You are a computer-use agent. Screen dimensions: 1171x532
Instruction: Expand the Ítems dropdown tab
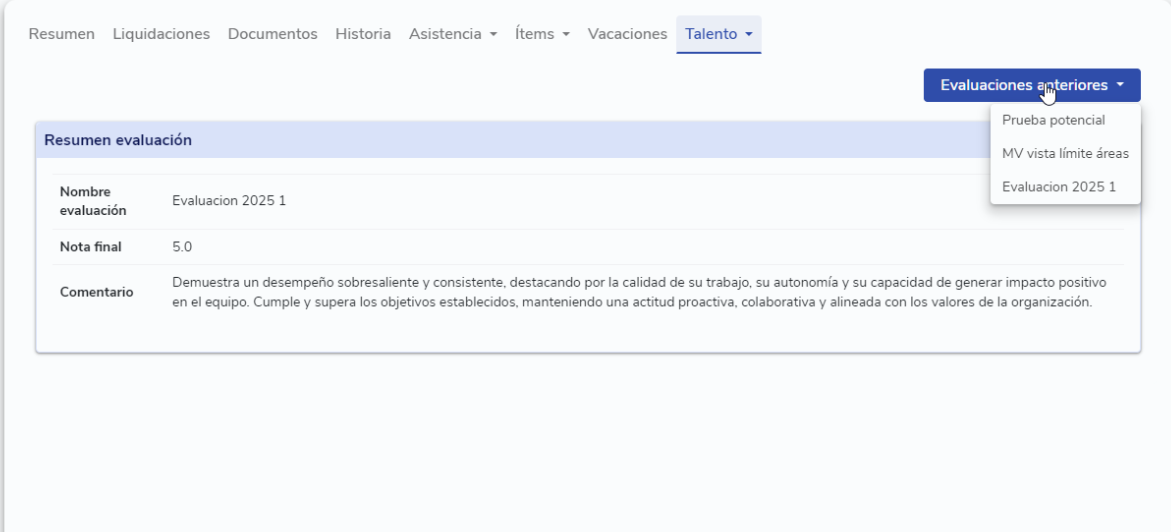(542, 34)
